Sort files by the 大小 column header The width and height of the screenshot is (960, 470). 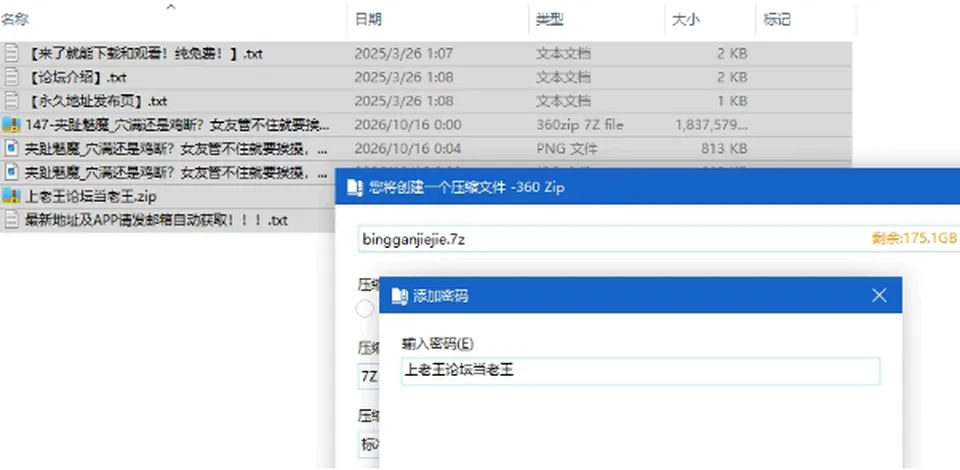(686, 20)
